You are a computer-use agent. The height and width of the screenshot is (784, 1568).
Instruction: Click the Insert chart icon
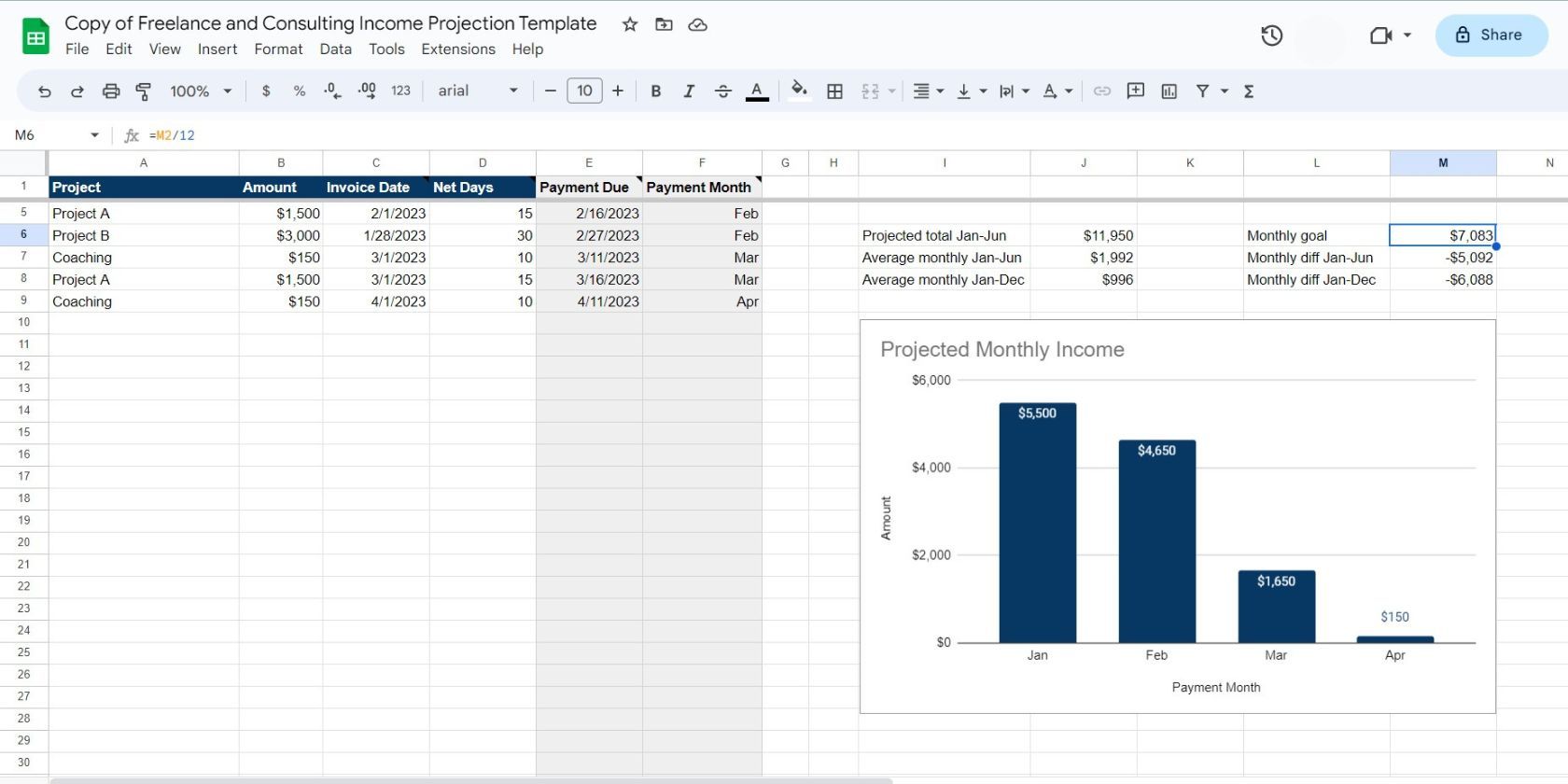click(x=1169, y=91)
